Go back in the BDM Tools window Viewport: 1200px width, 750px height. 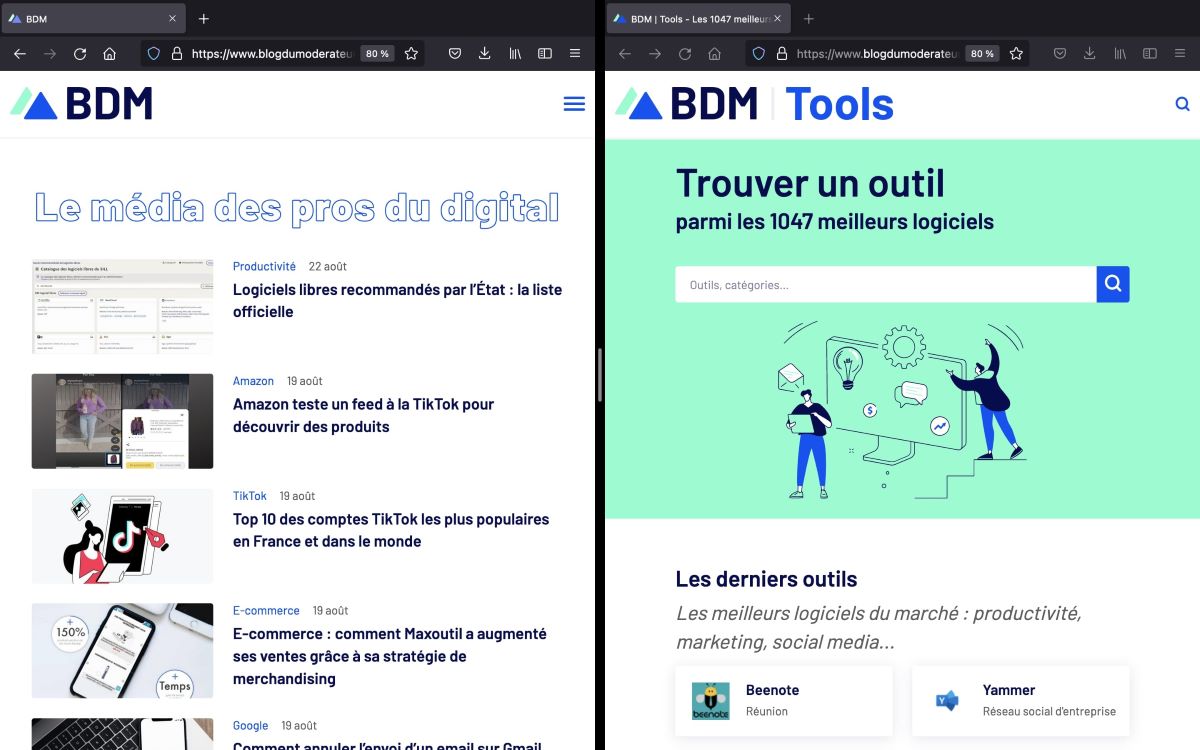click(x=625, y=54)
